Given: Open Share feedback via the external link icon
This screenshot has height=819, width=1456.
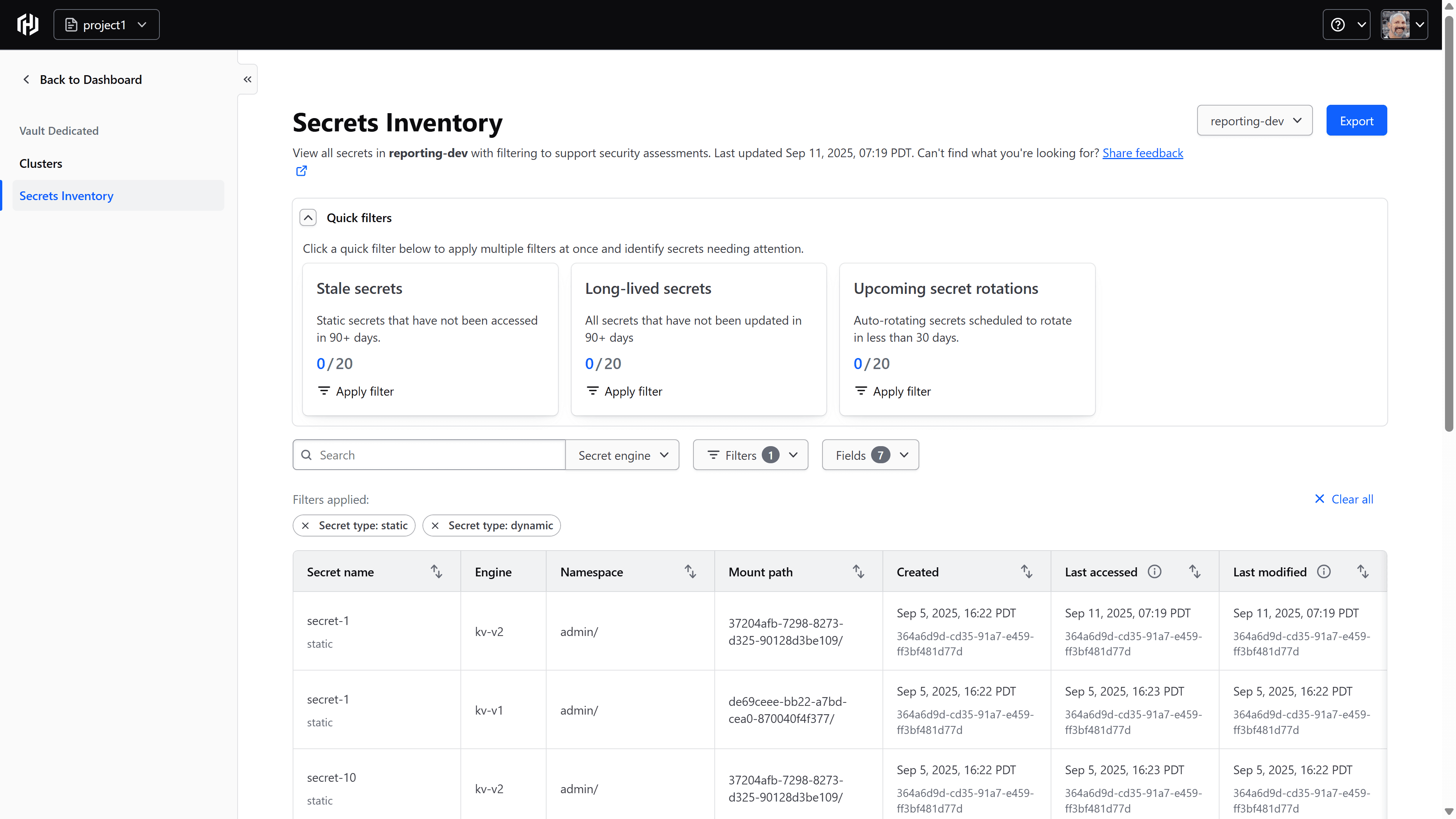Looking at the screenshot, I should pos(301,170).
